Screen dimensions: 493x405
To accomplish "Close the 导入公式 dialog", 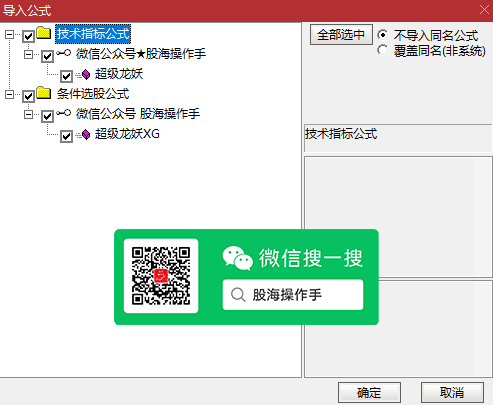I will click(484, 10).
